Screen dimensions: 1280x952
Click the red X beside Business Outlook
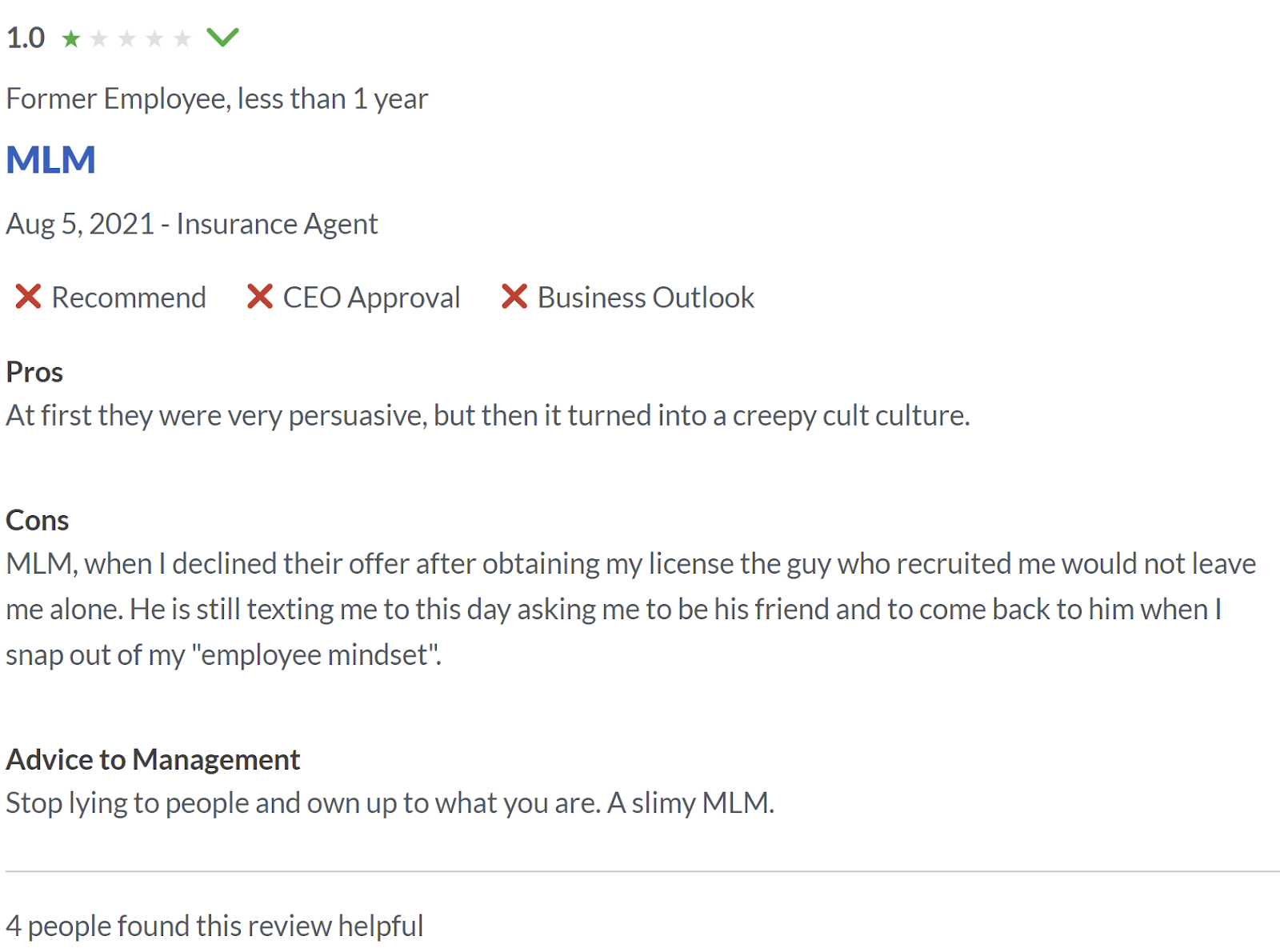tap(514, 297)
